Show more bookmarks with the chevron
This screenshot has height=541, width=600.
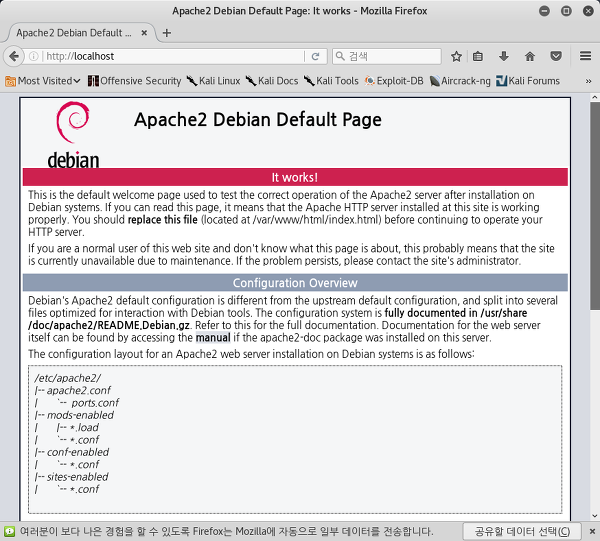[588, 81]
